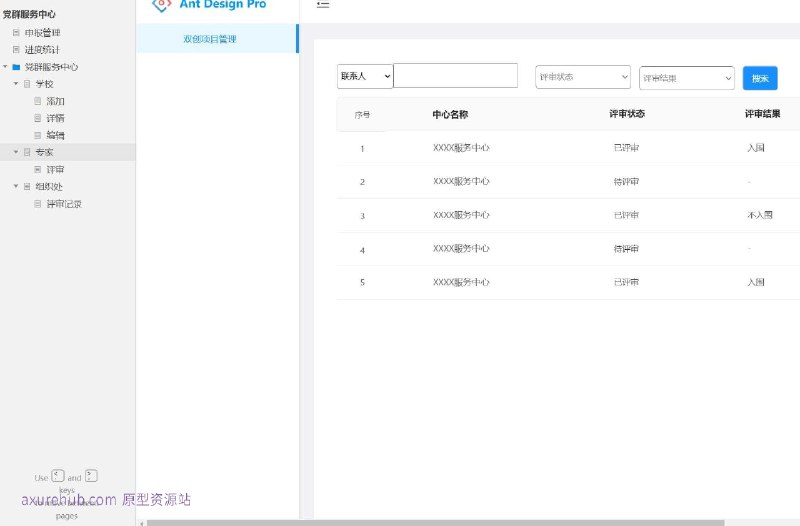Open the 组织处 tree item
Viewport: 800px width, 526px height.
click(49, 186)
